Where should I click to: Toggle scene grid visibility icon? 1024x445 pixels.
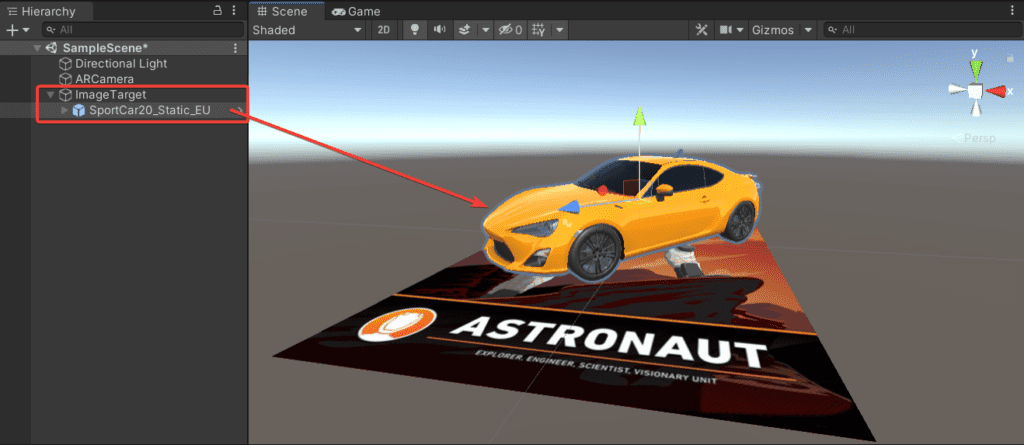coord(539,29)
